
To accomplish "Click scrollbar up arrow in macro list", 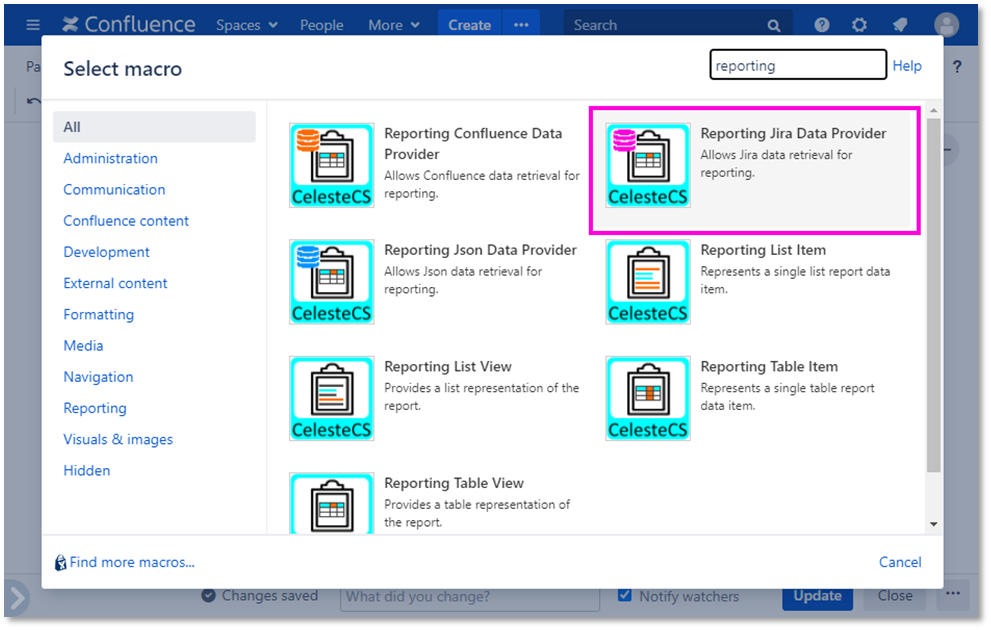I will click(933, 110).
